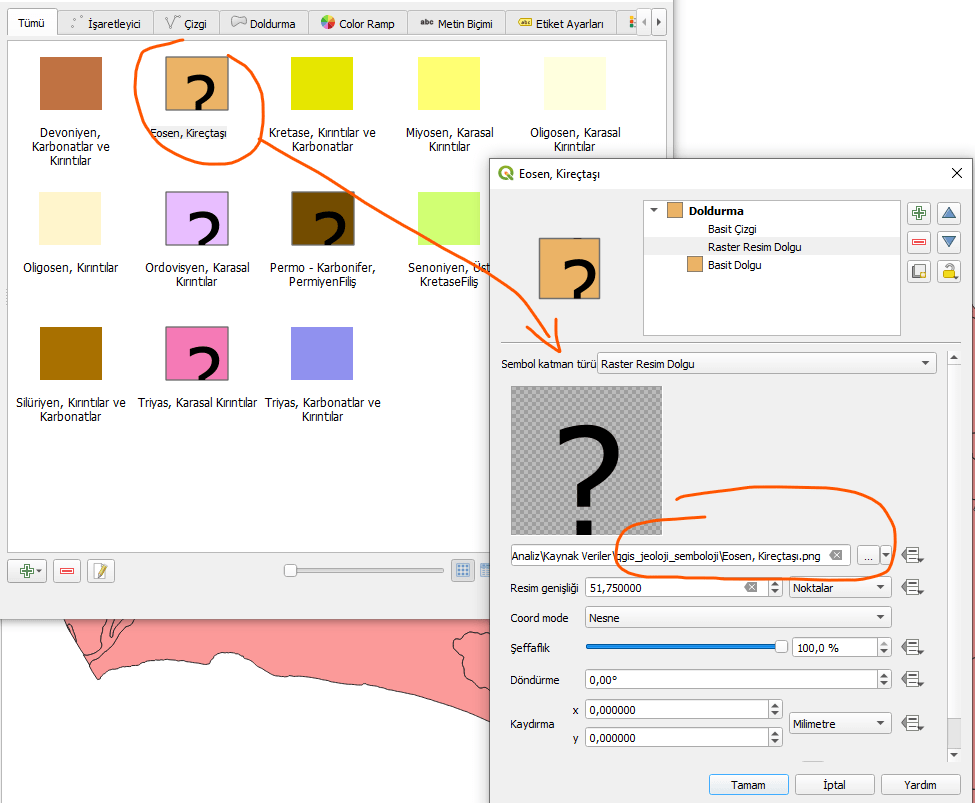Click the Tamam button
Viewport: 975px width, 803px height.
click(748, 785)
